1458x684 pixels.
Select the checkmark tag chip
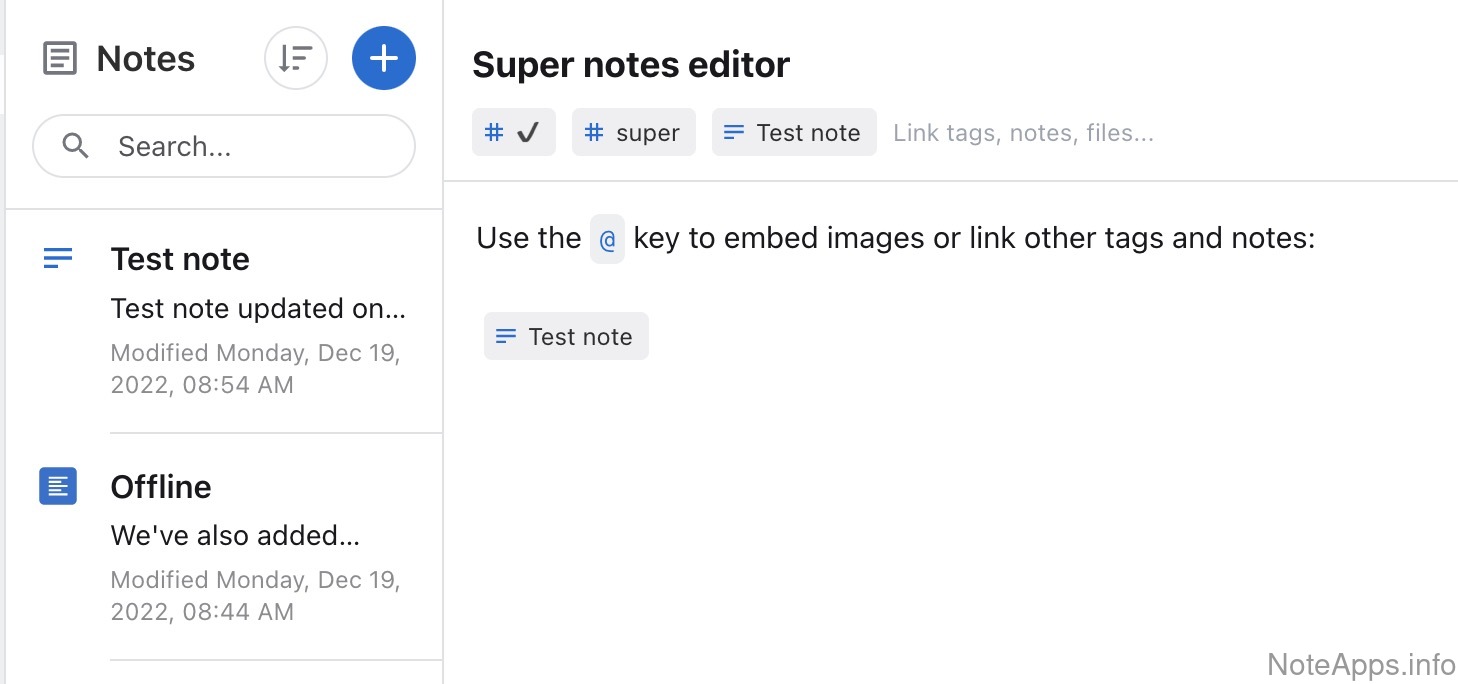[x=514, y=133]
